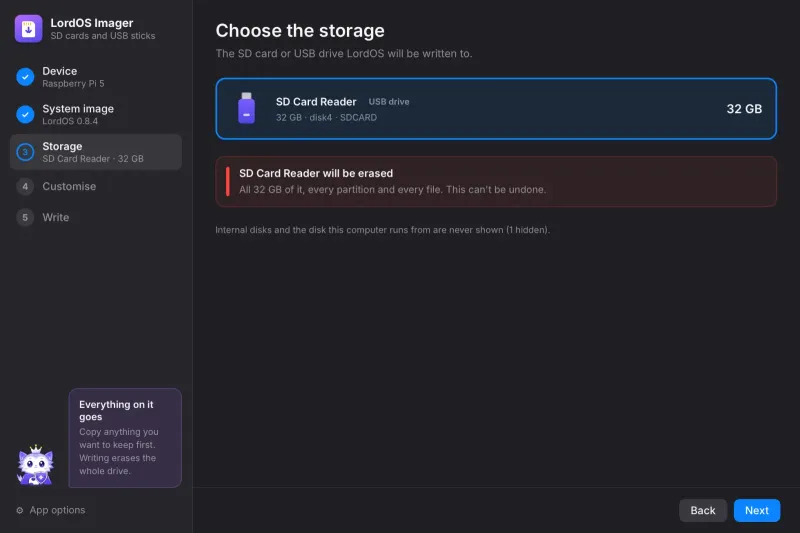Viewport: 800px width, 533px height.
Task: Click the System image step checkmark icon
Action: (25, 114)
